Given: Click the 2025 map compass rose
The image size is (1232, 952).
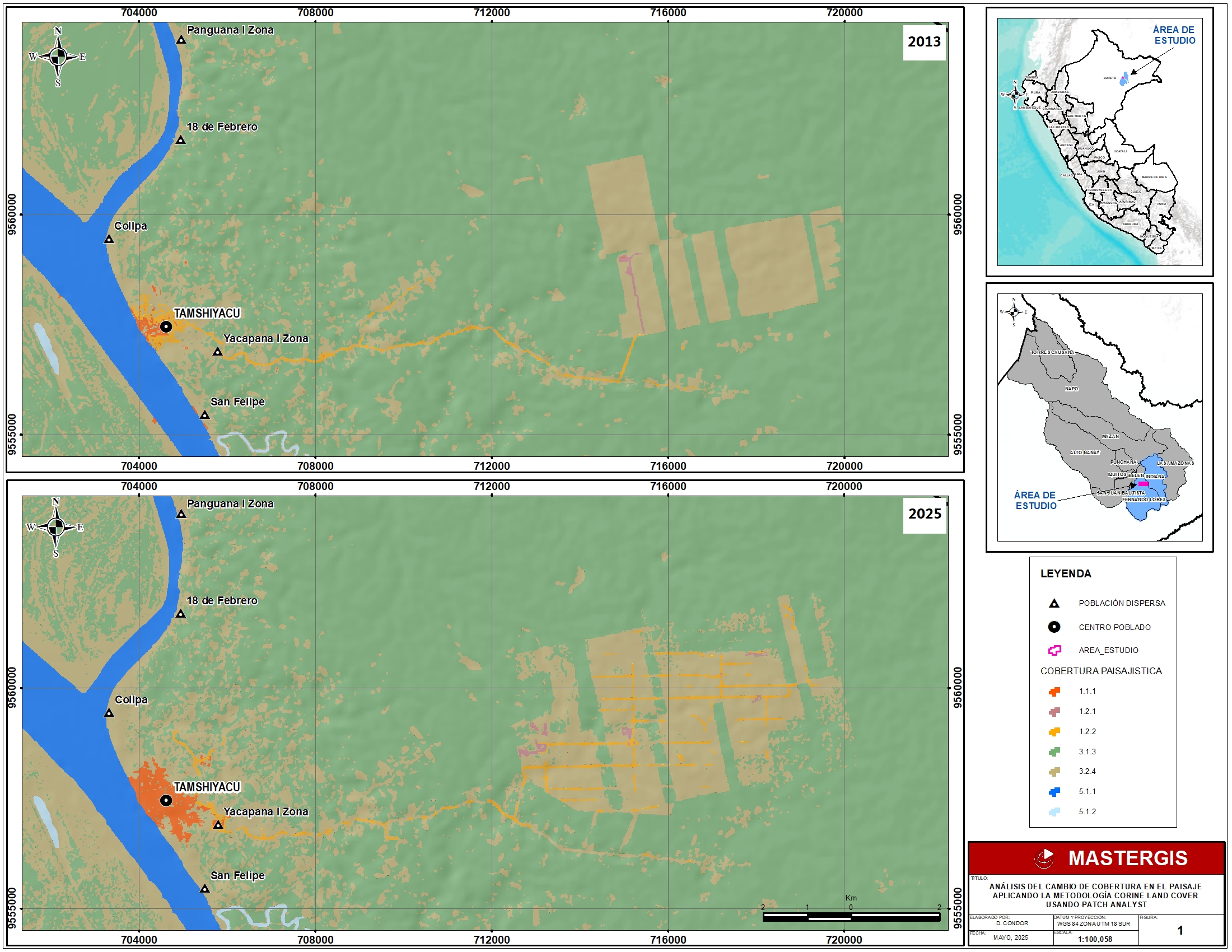Looking at the screenshot, I should click(x=55, y=528).
